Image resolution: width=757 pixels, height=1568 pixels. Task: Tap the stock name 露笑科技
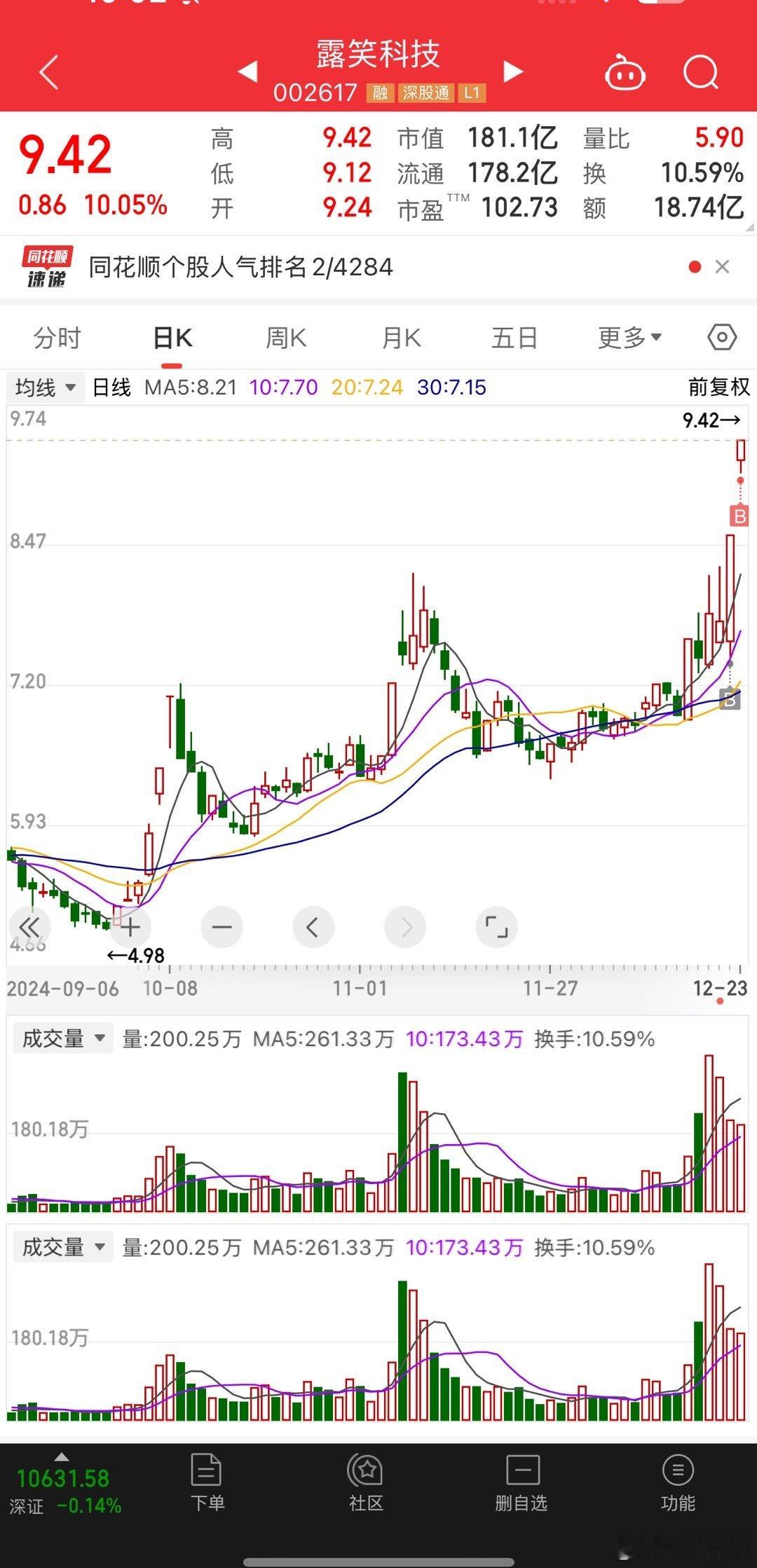(378, 54)
